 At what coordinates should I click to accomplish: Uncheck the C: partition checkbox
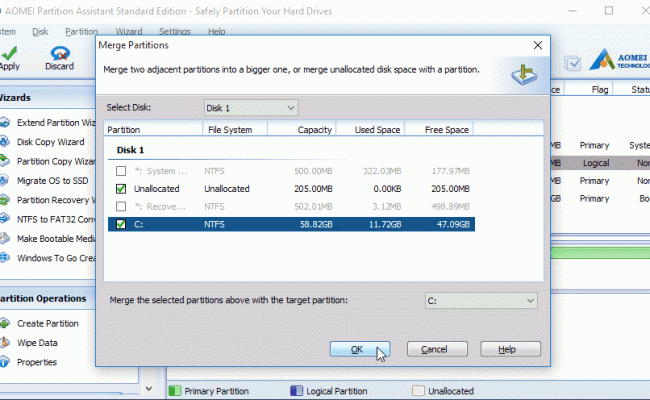tap(121, 224)
